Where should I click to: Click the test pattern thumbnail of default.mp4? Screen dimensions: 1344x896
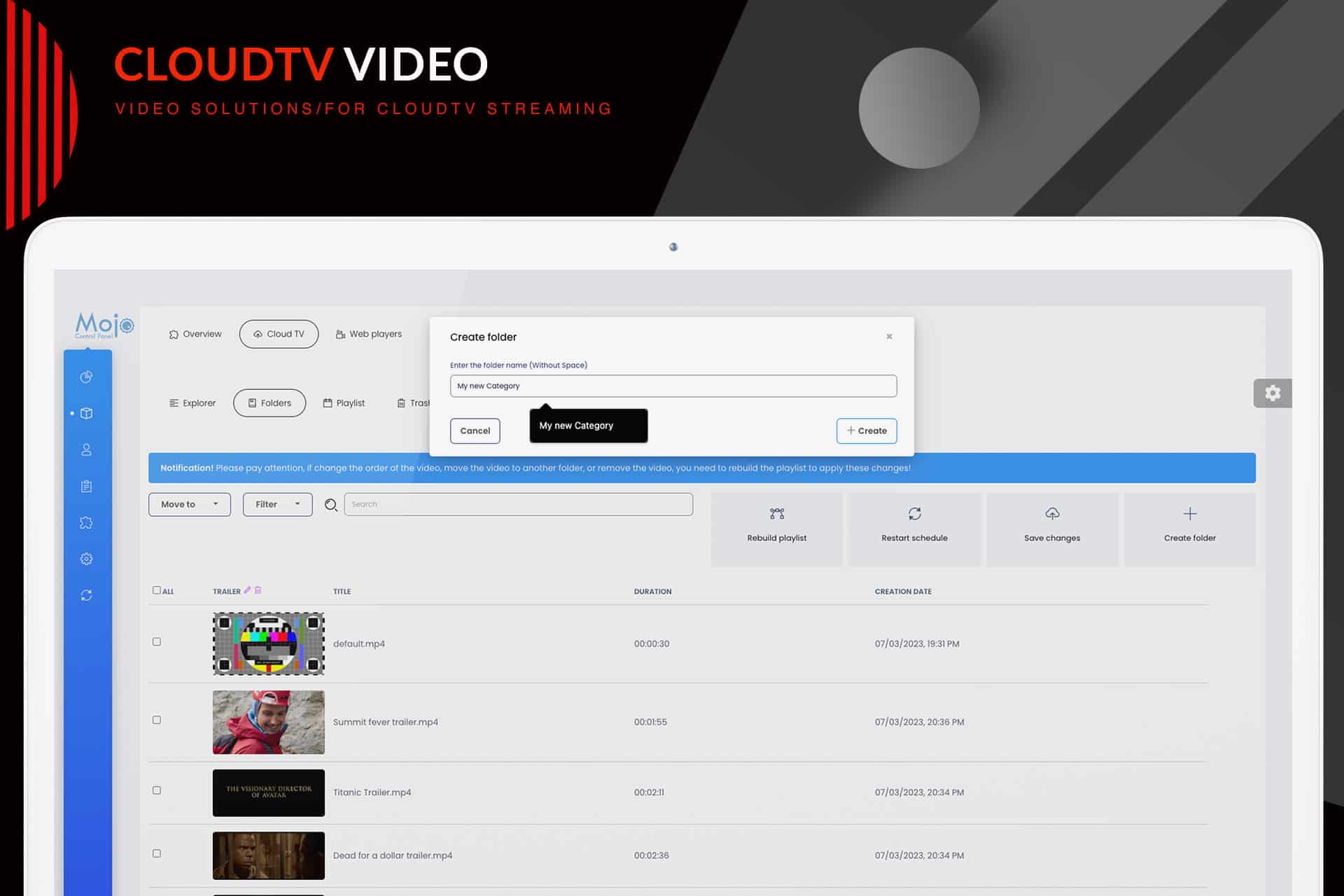click(x=269, y=644)
